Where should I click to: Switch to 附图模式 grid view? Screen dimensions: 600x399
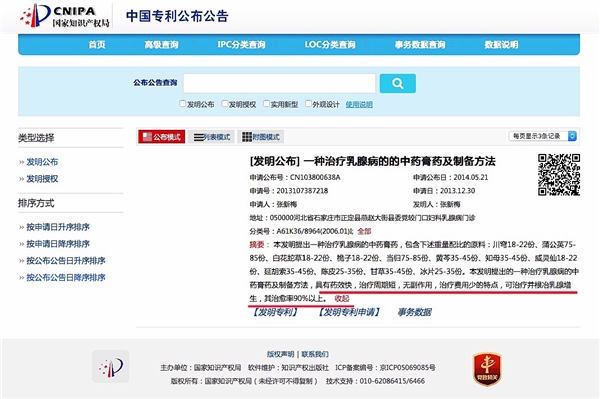point(261,137)
